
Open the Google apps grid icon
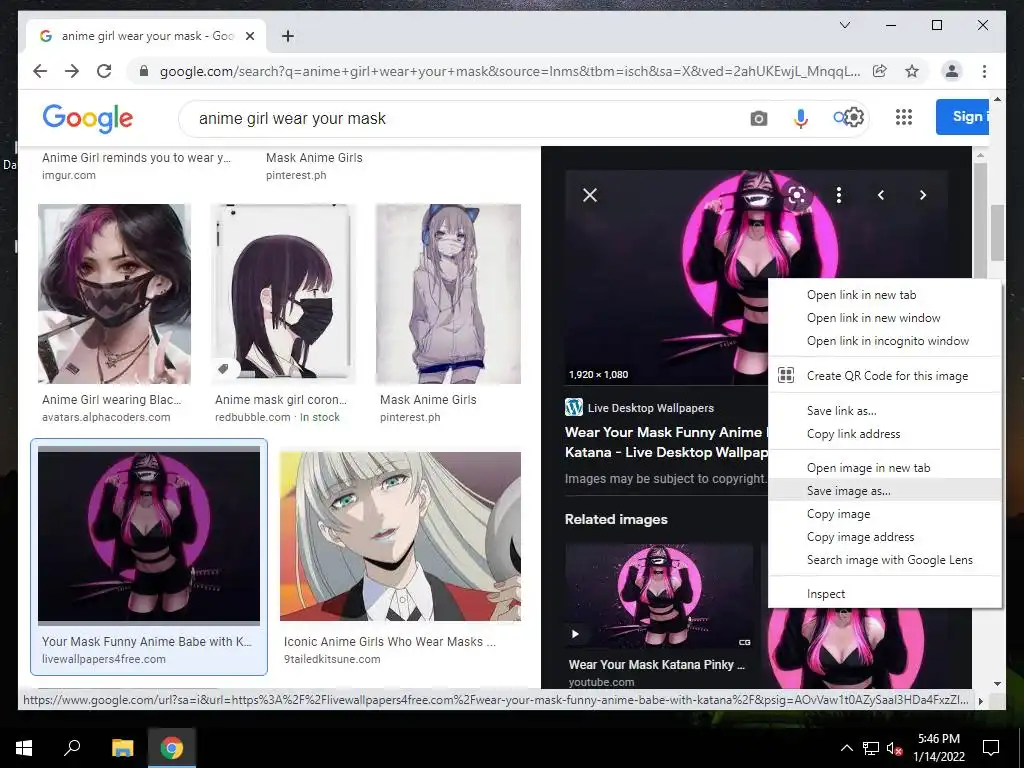click(x=904, y=118)
